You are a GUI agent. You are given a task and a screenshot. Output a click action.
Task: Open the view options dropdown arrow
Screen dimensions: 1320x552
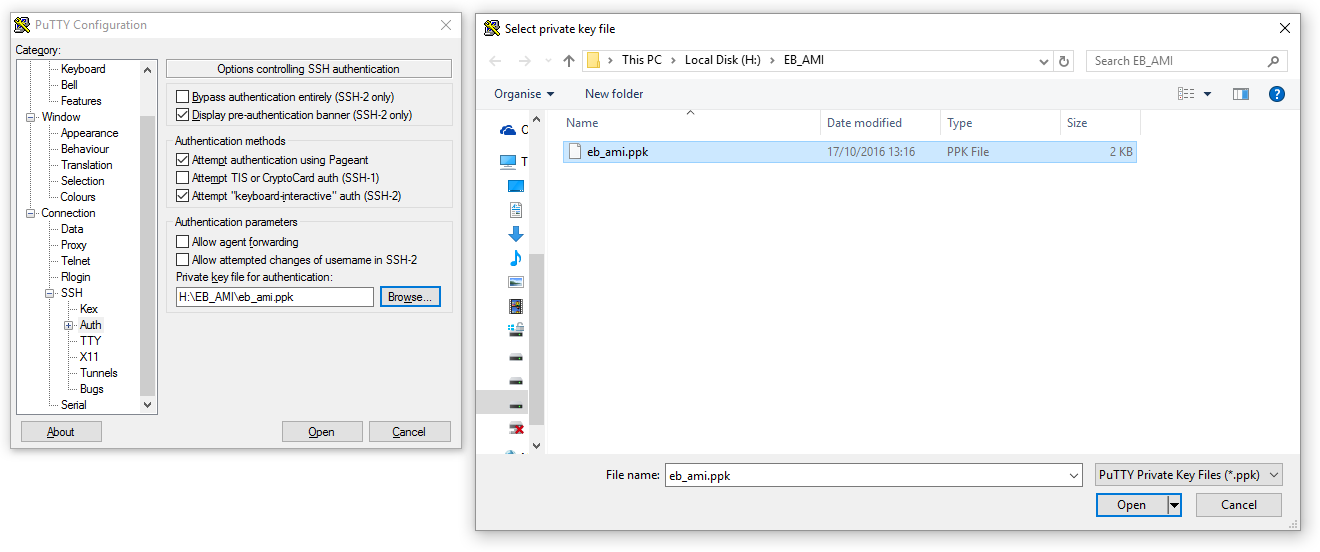(1207, 94)
